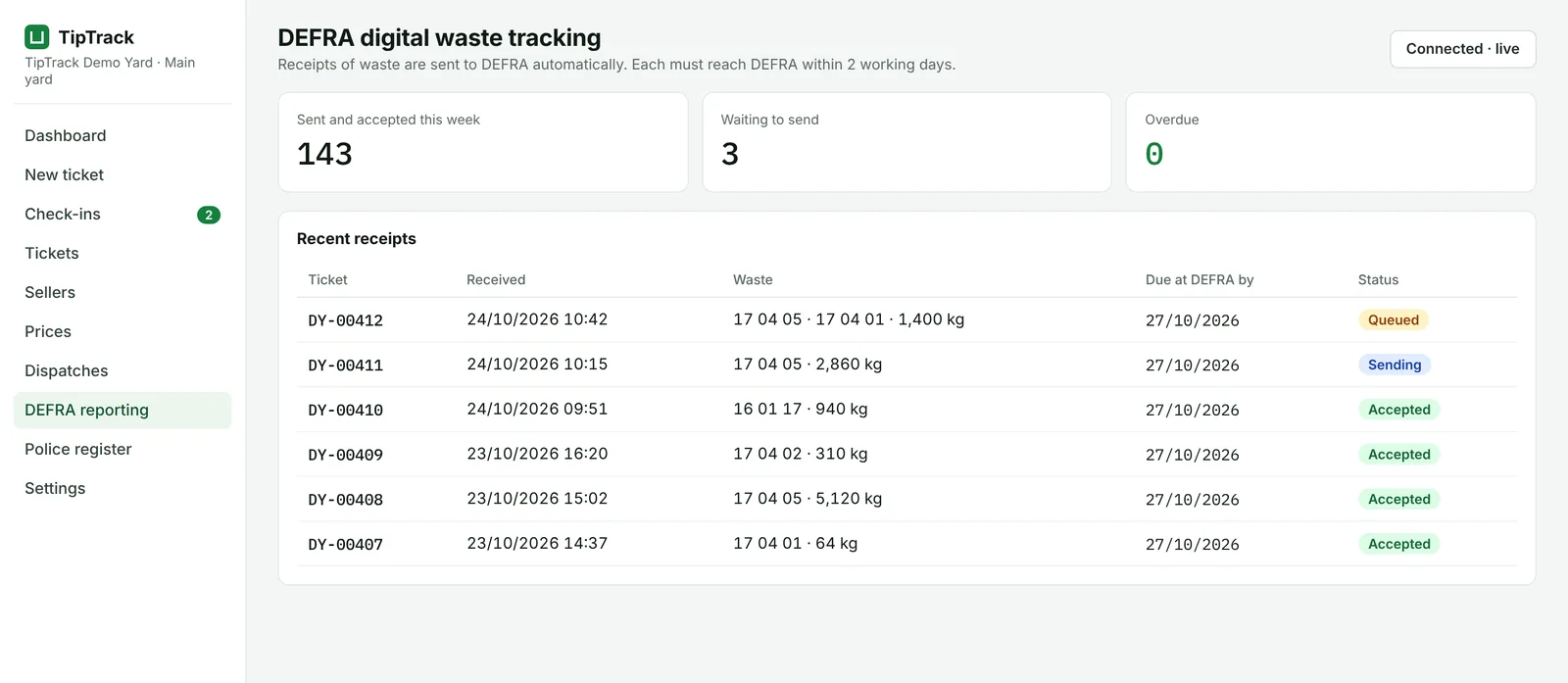Click the Queued status badge
The image size is (1568, 683).
1394,320
